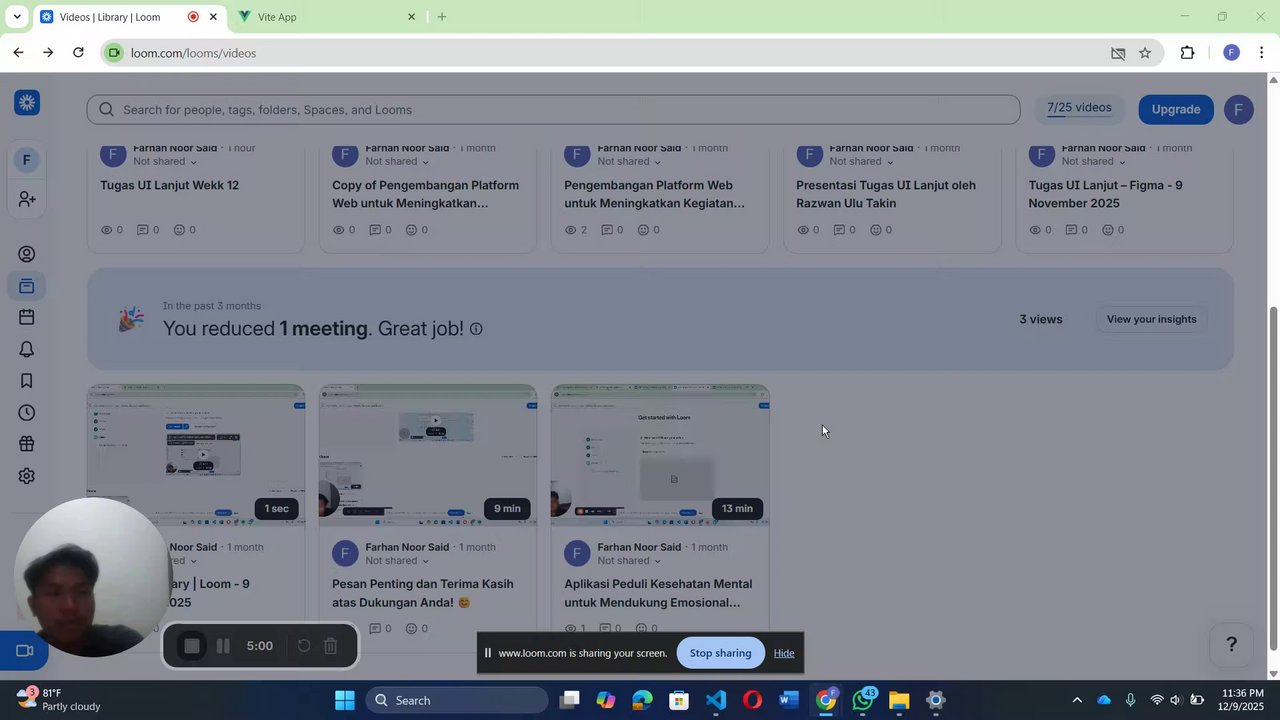Screen dimensions: 1280x720
Task: Open video titled Aplikasi Peduli Kesehatan Mental
Action: [x=658, y=593]
